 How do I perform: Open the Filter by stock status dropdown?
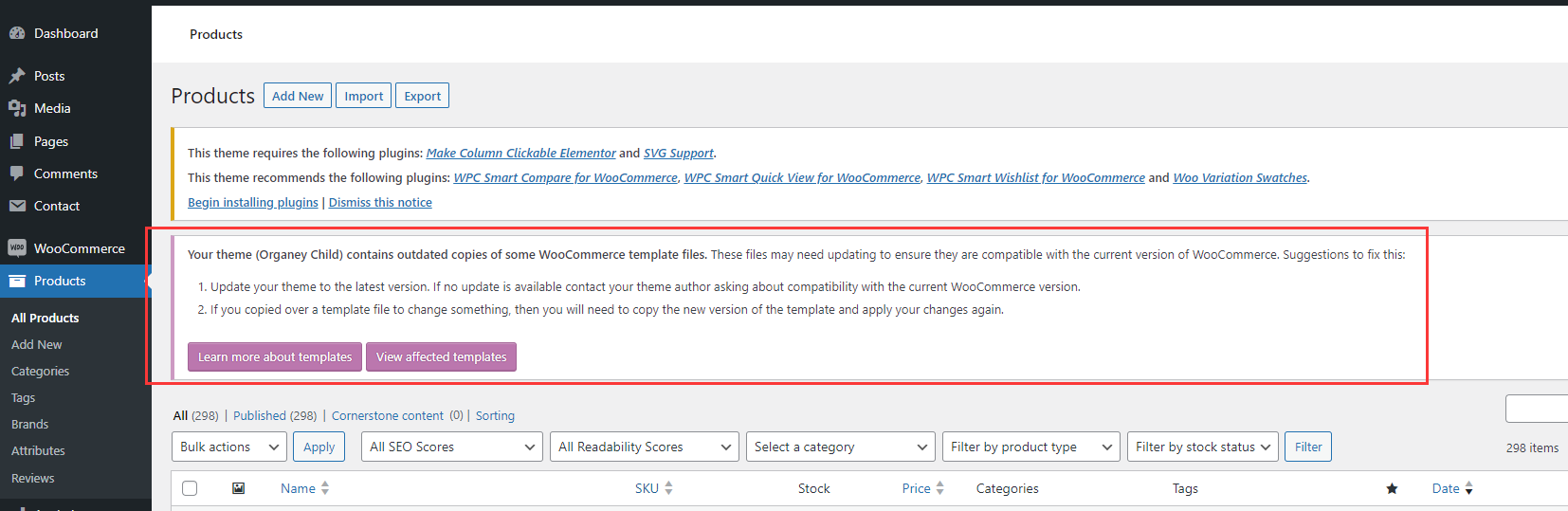pyautogui.click(x=1203, y=447)
